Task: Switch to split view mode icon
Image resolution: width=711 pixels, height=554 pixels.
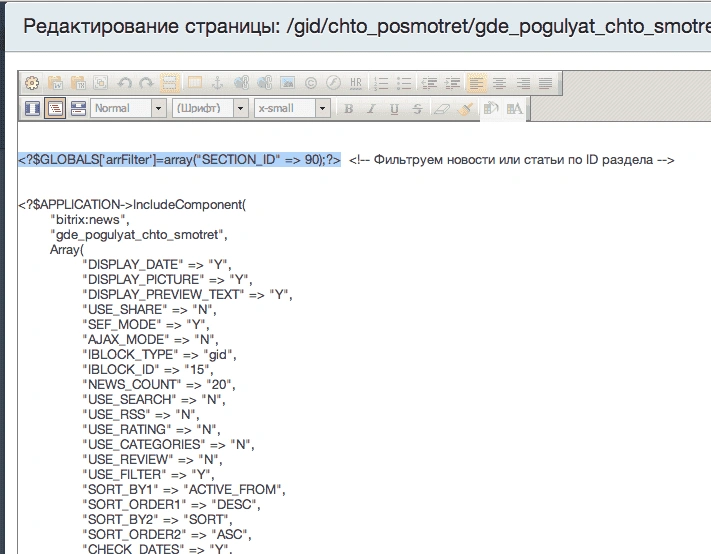Action: (x=78, y=108)
